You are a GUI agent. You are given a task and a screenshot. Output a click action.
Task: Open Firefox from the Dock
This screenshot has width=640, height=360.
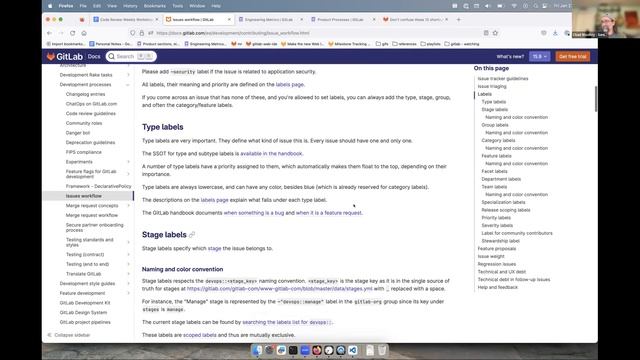coord(317,350)
